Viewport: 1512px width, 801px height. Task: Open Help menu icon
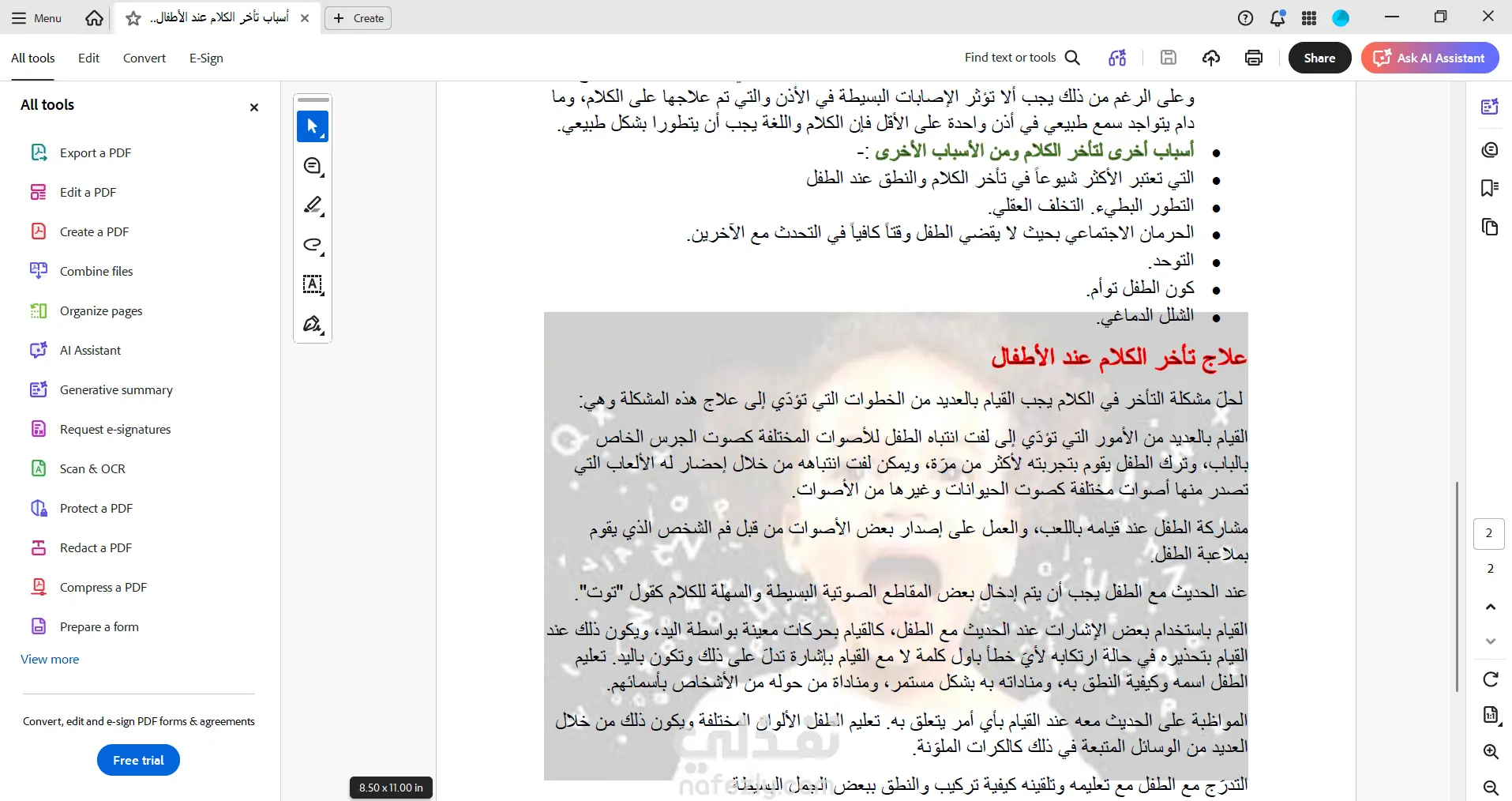coord(1245,17)
